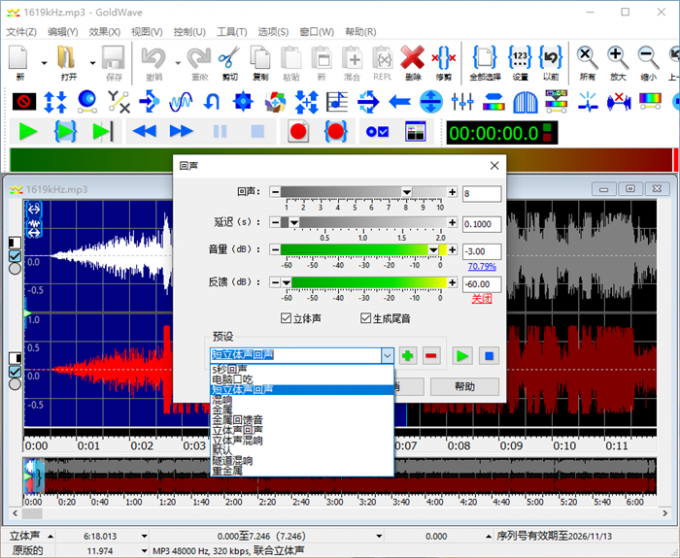Viewport: 680px width, 558px height.
Task: Click the blue rewind button
Action: [x=144, y=131]
